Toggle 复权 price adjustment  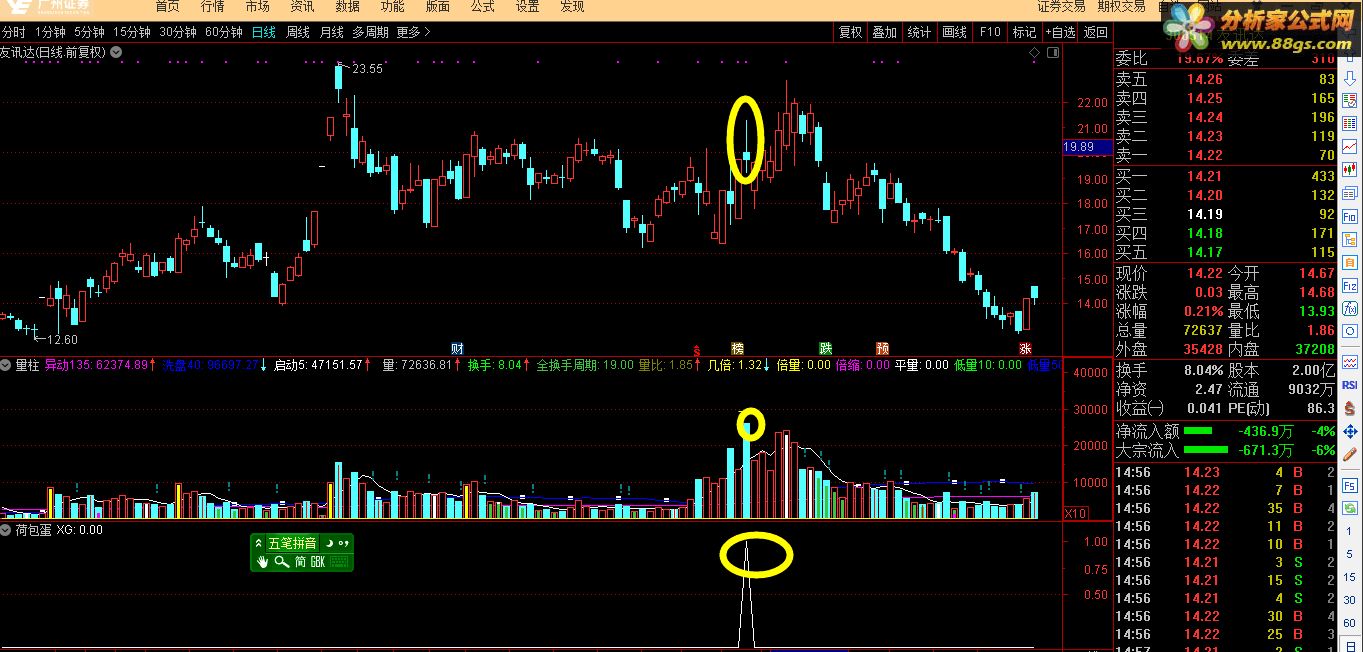850,32
